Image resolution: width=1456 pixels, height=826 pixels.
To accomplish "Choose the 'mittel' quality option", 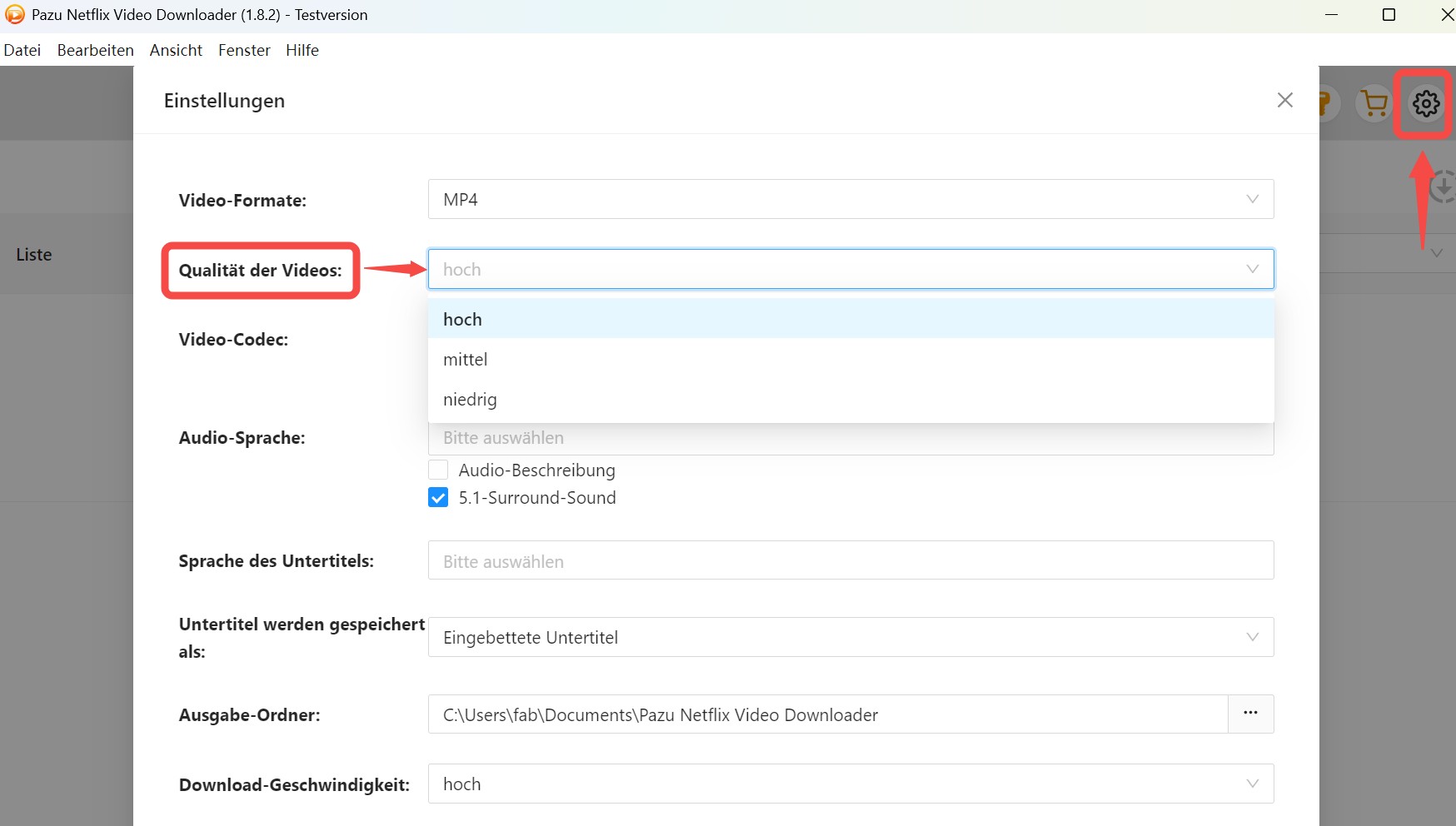I will [850, 359].
